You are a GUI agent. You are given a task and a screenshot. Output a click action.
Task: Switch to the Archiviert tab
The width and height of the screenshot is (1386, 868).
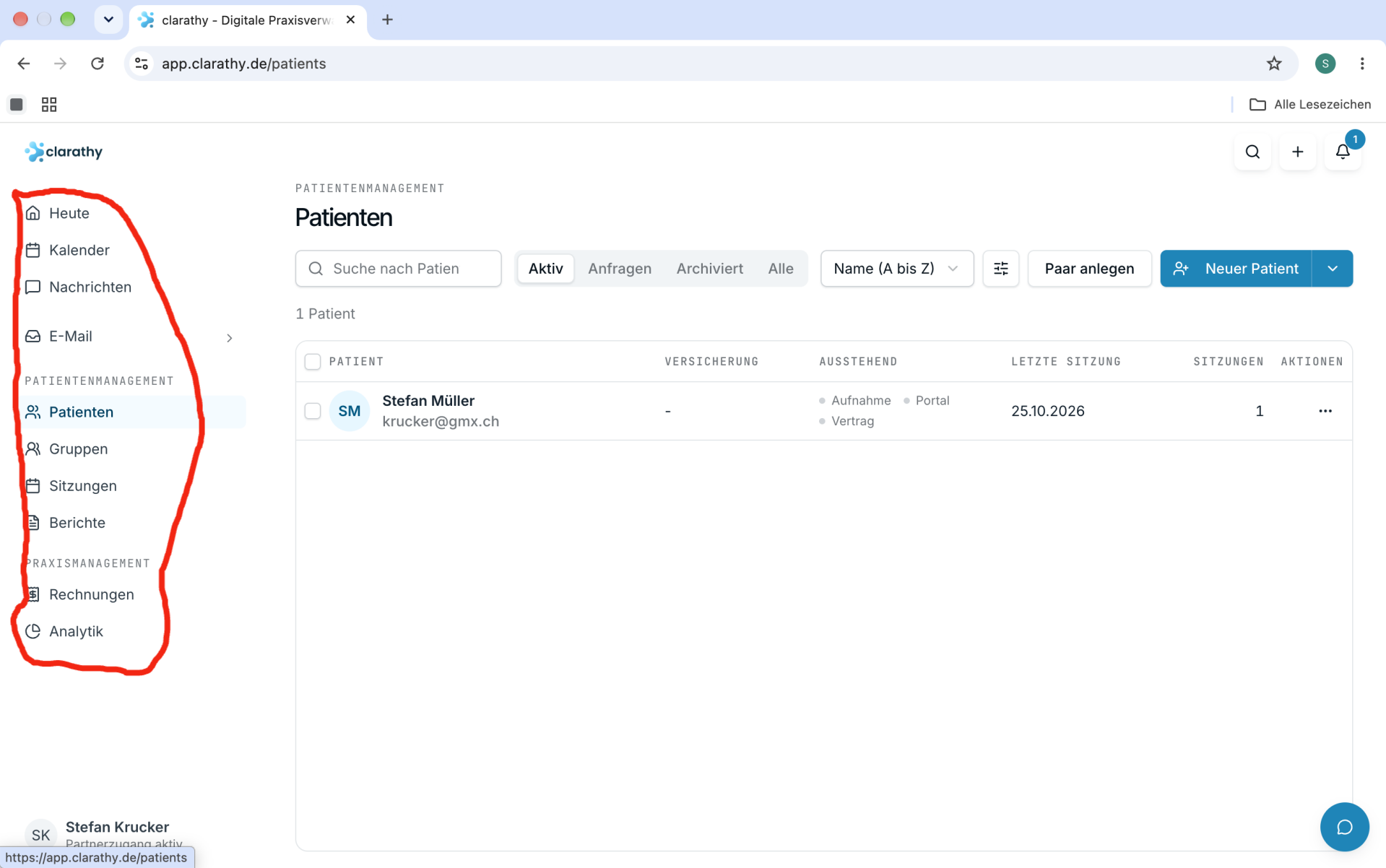pos(709,269)
